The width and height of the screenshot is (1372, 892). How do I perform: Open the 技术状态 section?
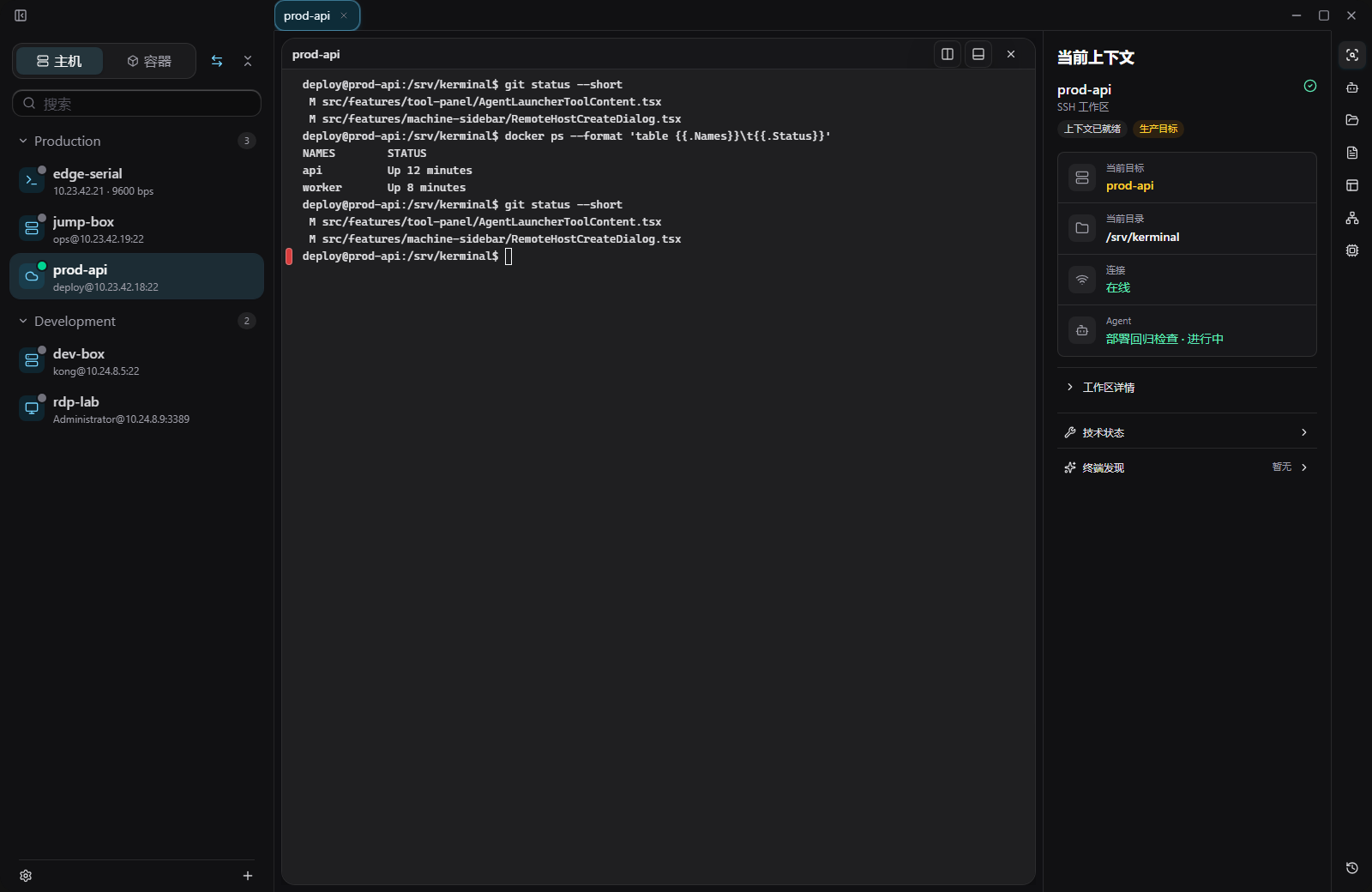click(1187, 432)
